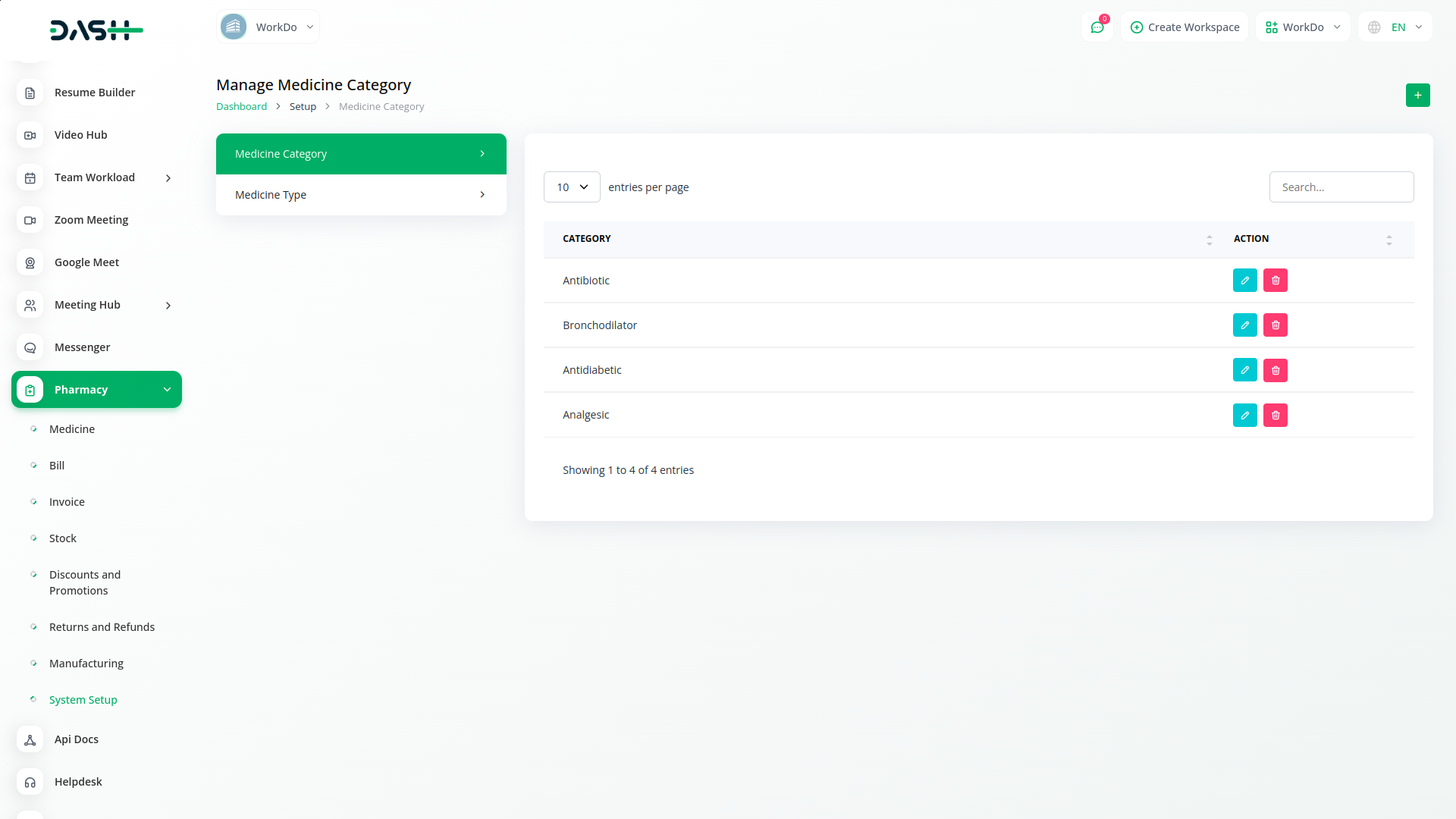Open the EN language dropdown

tap(1395, 27)
